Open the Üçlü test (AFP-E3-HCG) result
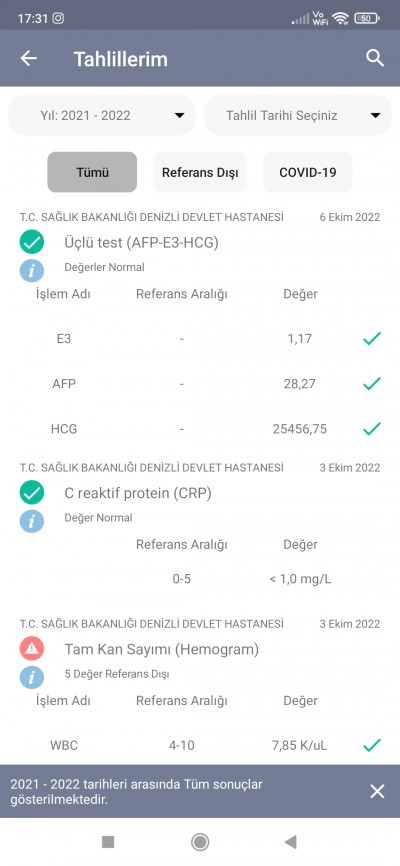Screen dimensions: 400x866 click(x=141, y=242)
